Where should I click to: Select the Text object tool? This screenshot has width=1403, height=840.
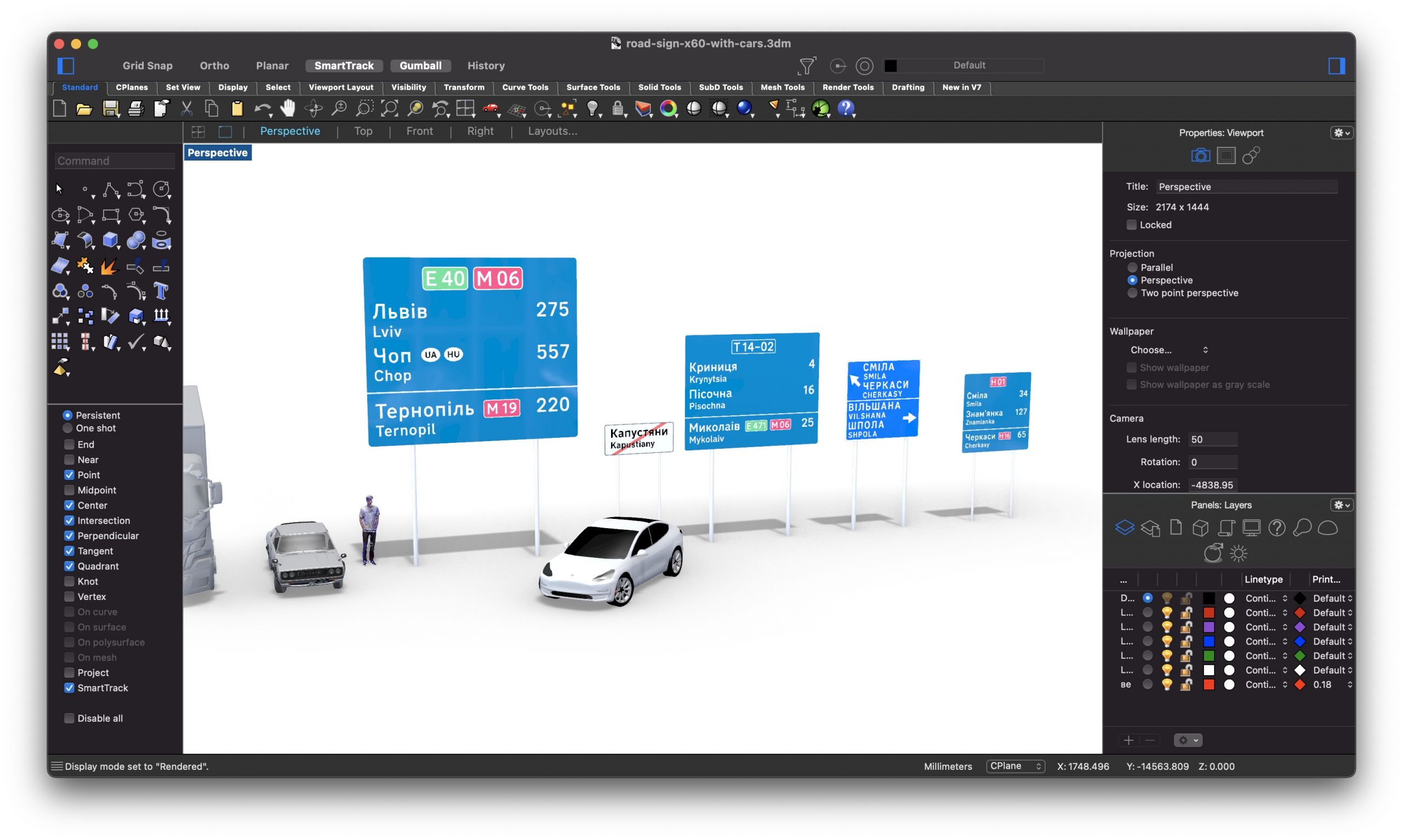(x=161, y=291)
